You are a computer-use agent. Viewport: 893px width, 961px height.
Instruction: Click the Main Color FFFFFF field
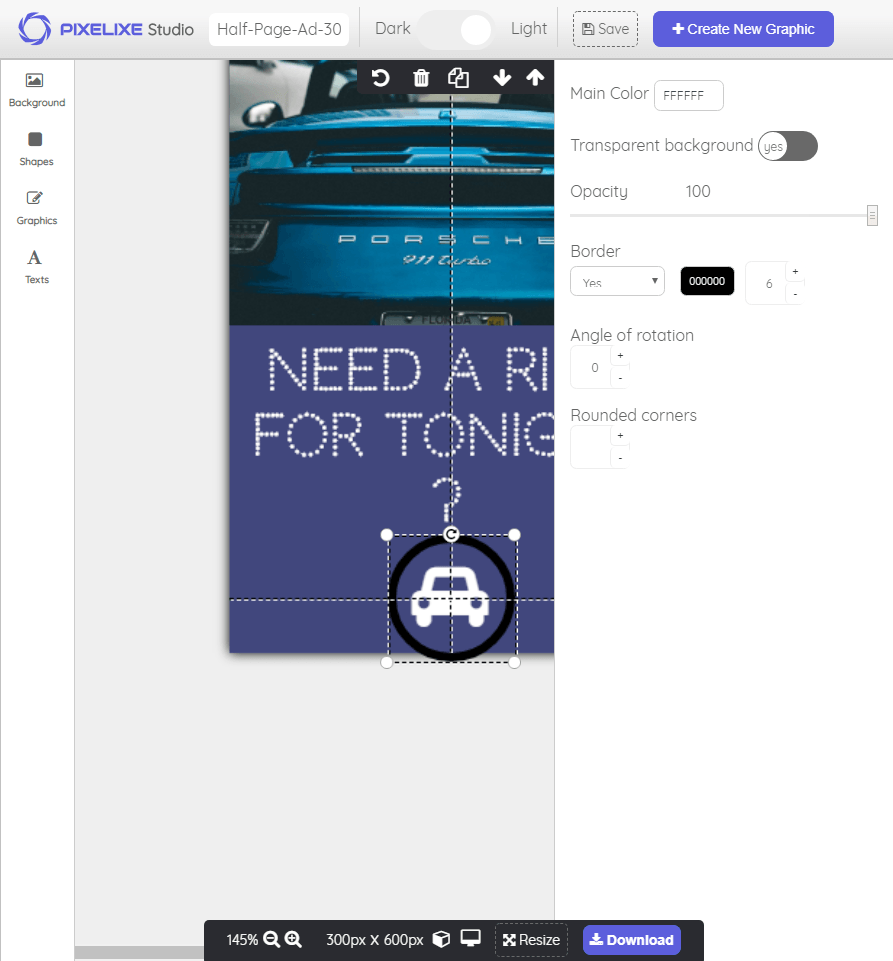(688, 96)
